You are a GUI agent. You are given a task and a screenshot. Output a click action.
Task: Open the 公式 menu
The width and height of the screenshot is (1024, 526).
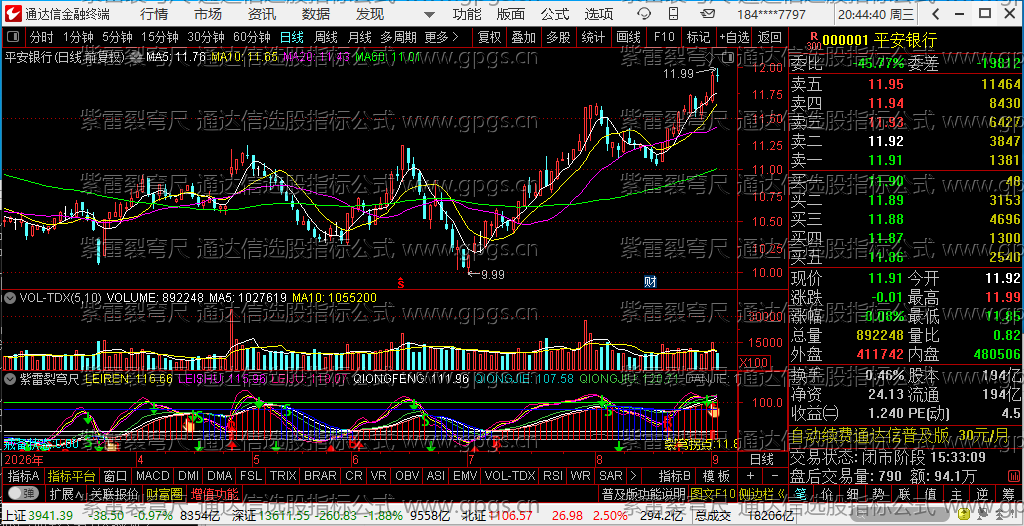point(554,14)
